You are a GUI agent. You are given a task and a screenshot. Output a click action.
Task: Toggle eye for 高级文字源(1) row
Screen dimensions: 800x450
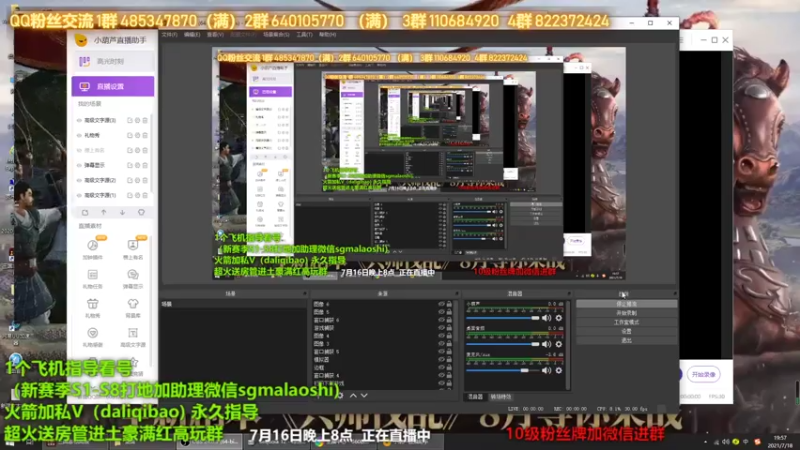pos(79,195)
